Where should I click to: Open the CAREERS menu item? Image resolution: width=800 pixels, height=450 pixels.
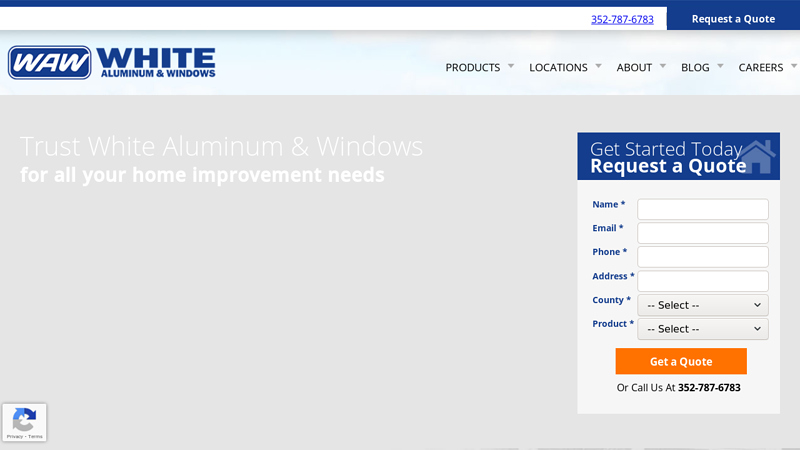click(761, 67)
